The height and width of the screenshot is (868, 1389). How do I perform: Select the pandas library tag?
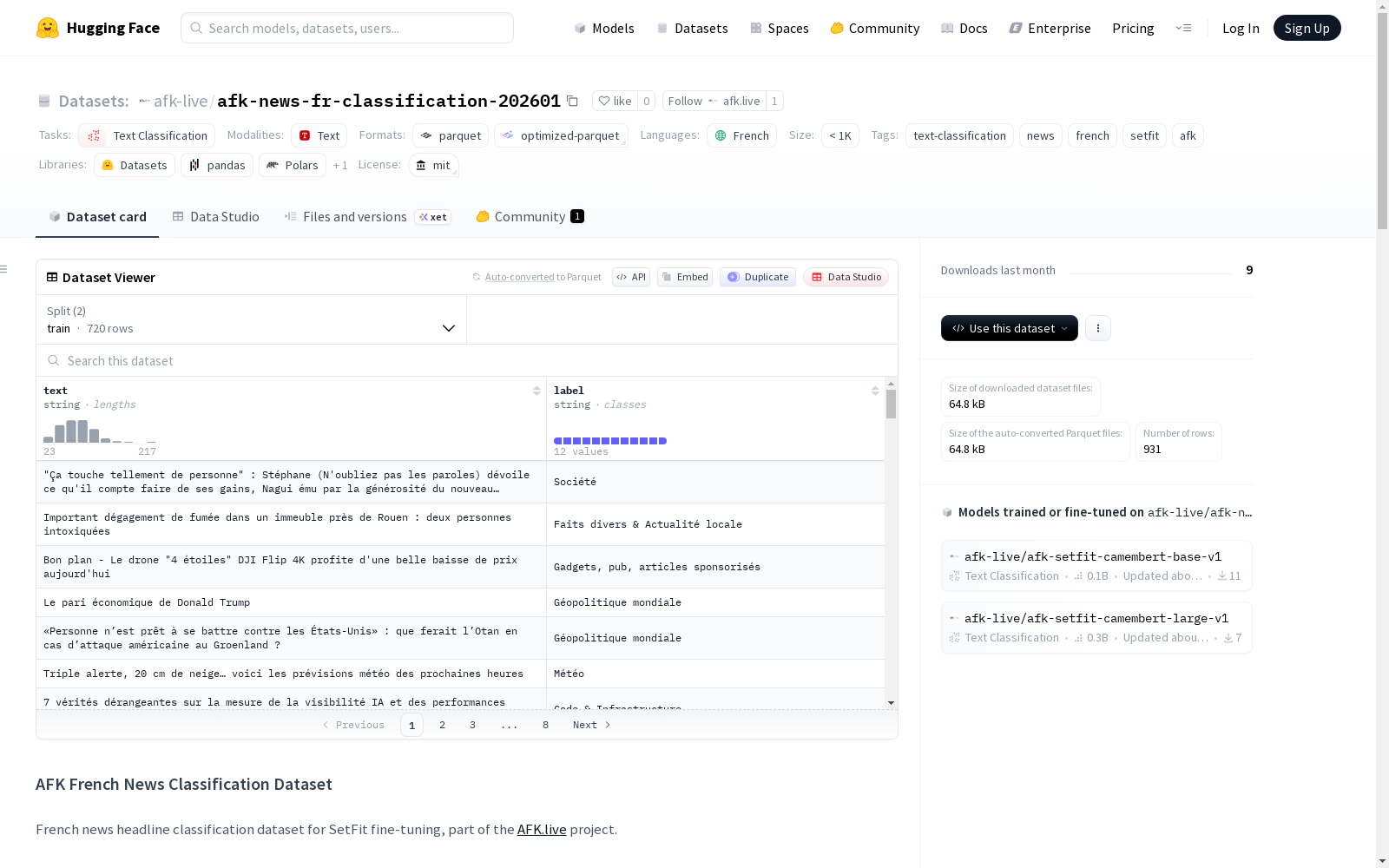pos(217,165)
